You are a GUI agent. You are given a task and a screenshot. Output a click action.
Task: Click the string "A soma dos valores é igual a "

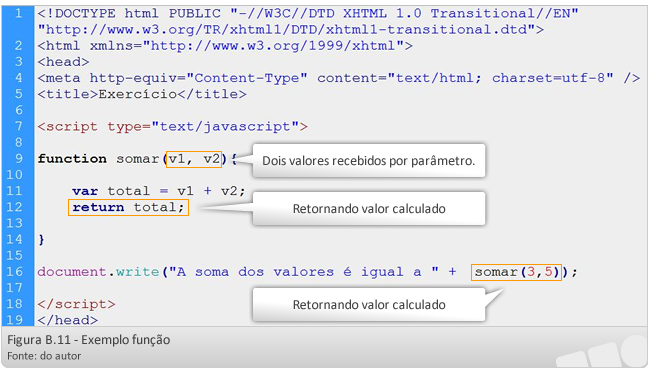304,272
